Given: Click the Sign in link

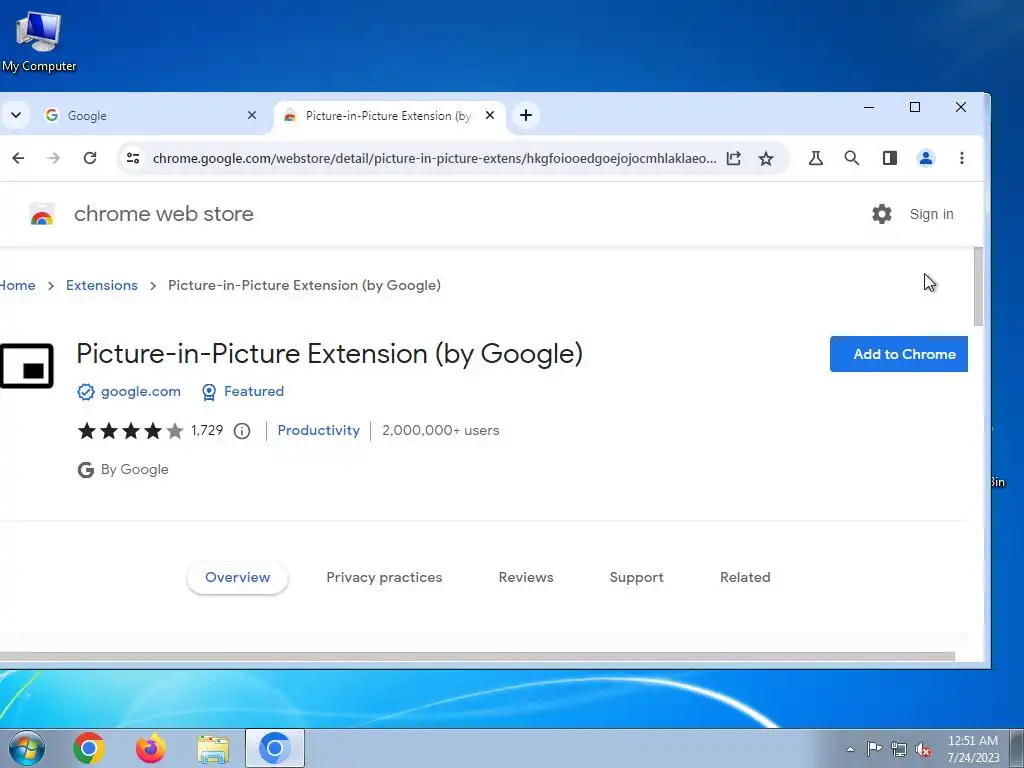Looking at the screenshot, I should pos(931,214).
